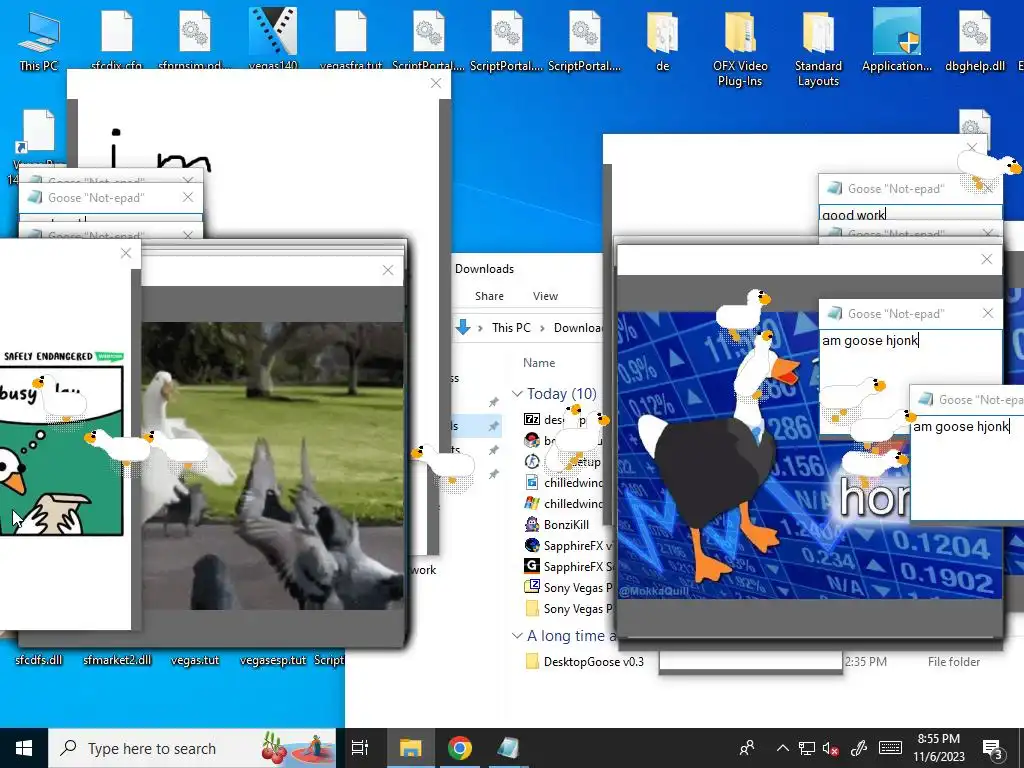Select the vegas140 desktop shortcut
Screen dimensions: 1024x768
point(273,38)
